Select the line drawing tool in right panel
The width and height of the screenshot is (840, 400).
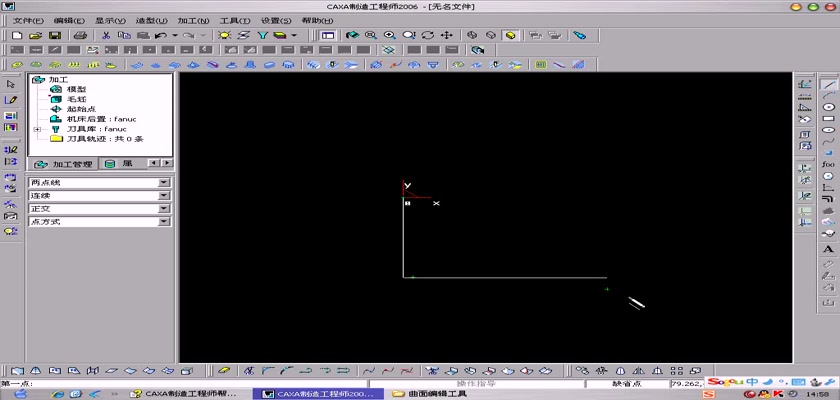[x=829, y=84]
